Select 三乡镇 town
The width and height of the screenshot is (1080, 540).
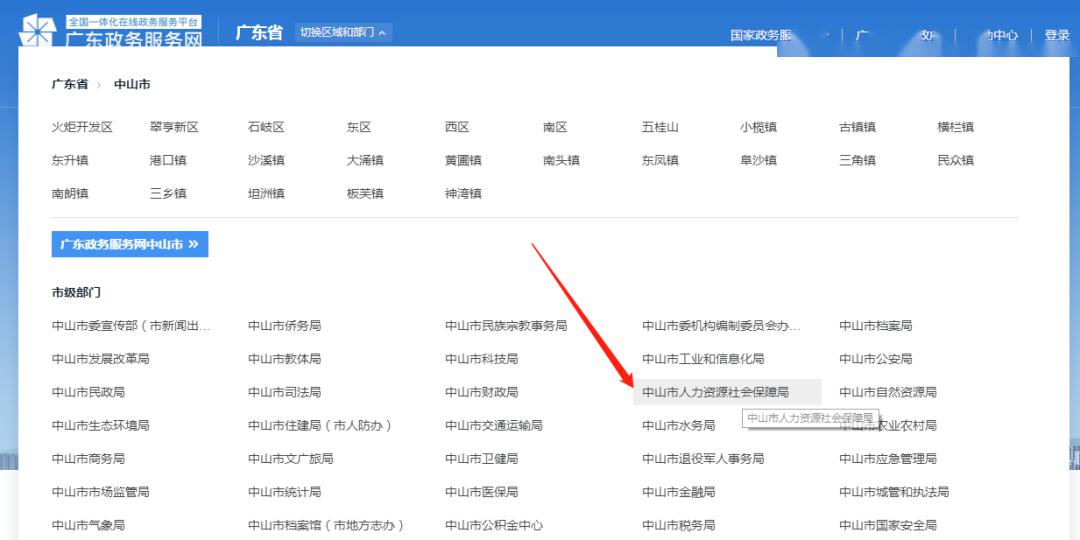pyautogui.click(x=168, y=194)
